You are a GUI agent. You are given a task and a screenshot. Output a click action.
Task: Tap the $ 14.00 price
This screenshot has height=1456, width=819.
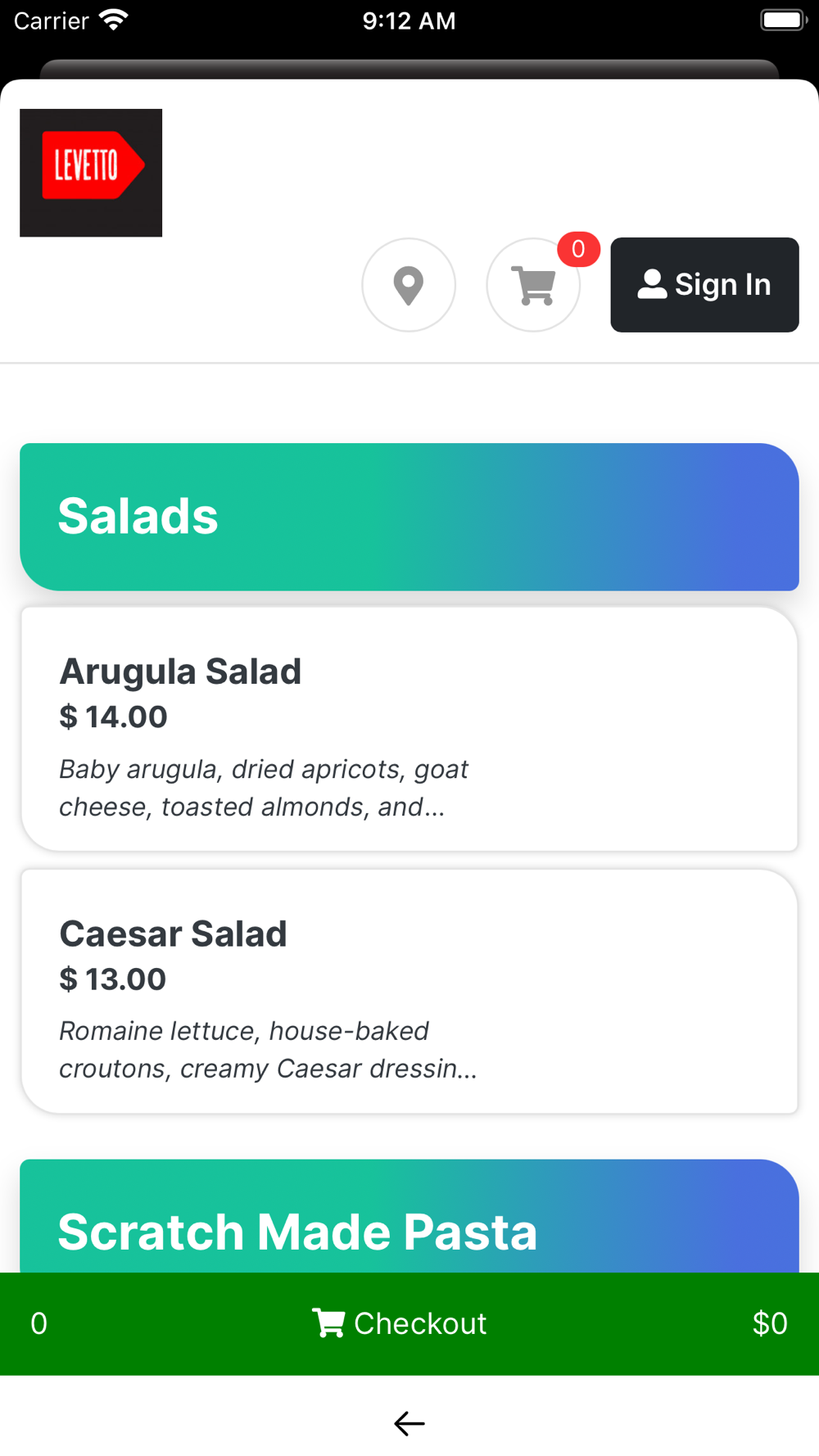(x=114, y=717)
